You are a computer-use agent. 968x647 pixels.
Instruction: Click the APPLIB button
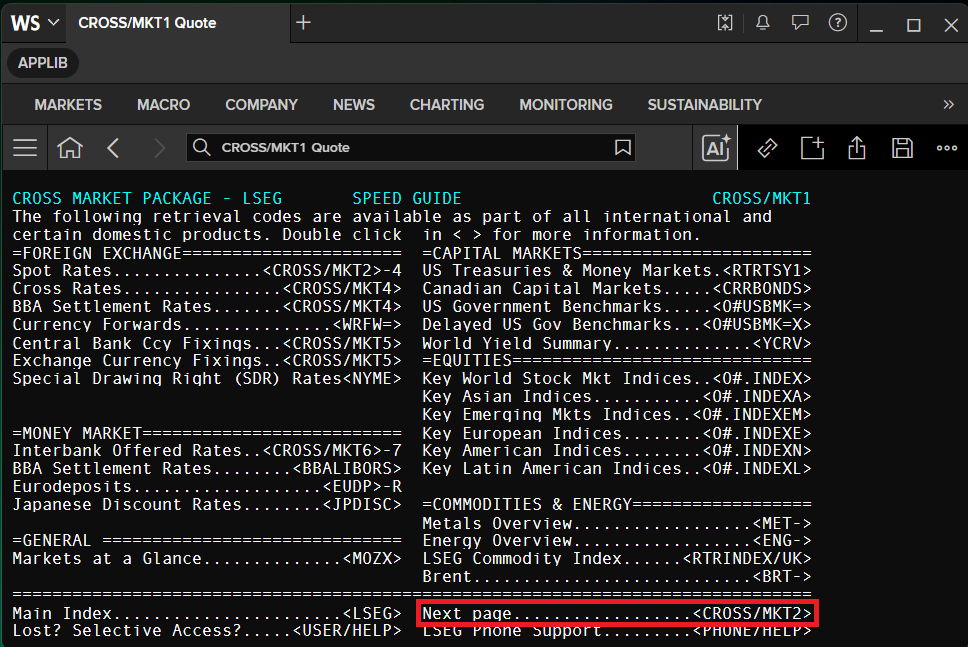pyautogui.click(x=43, y=63)
